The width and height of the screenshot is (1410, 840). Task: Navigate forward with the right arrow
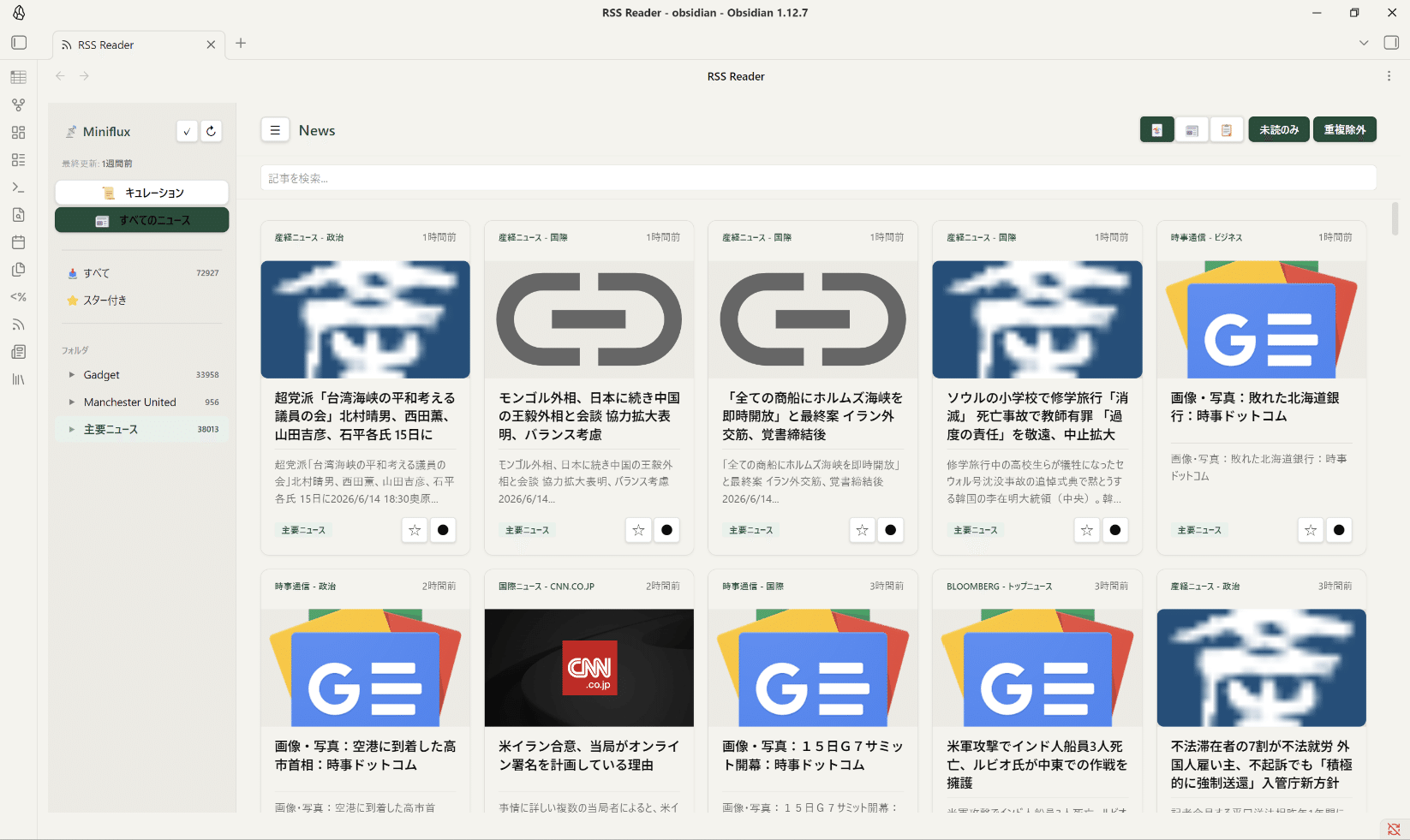(84, 76)
